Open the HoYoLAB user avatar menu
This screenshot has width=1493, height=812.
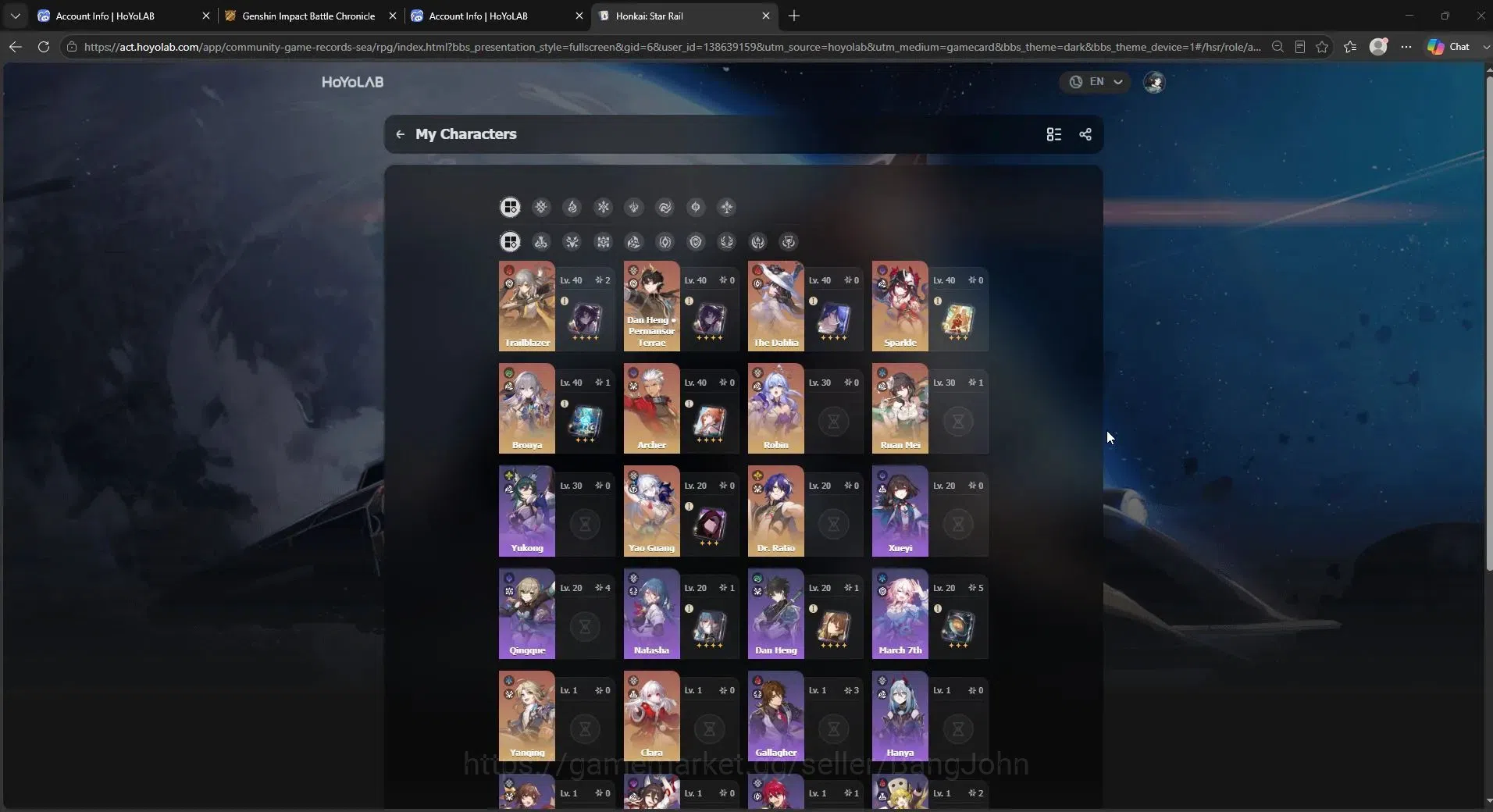tap(1154, 82)
